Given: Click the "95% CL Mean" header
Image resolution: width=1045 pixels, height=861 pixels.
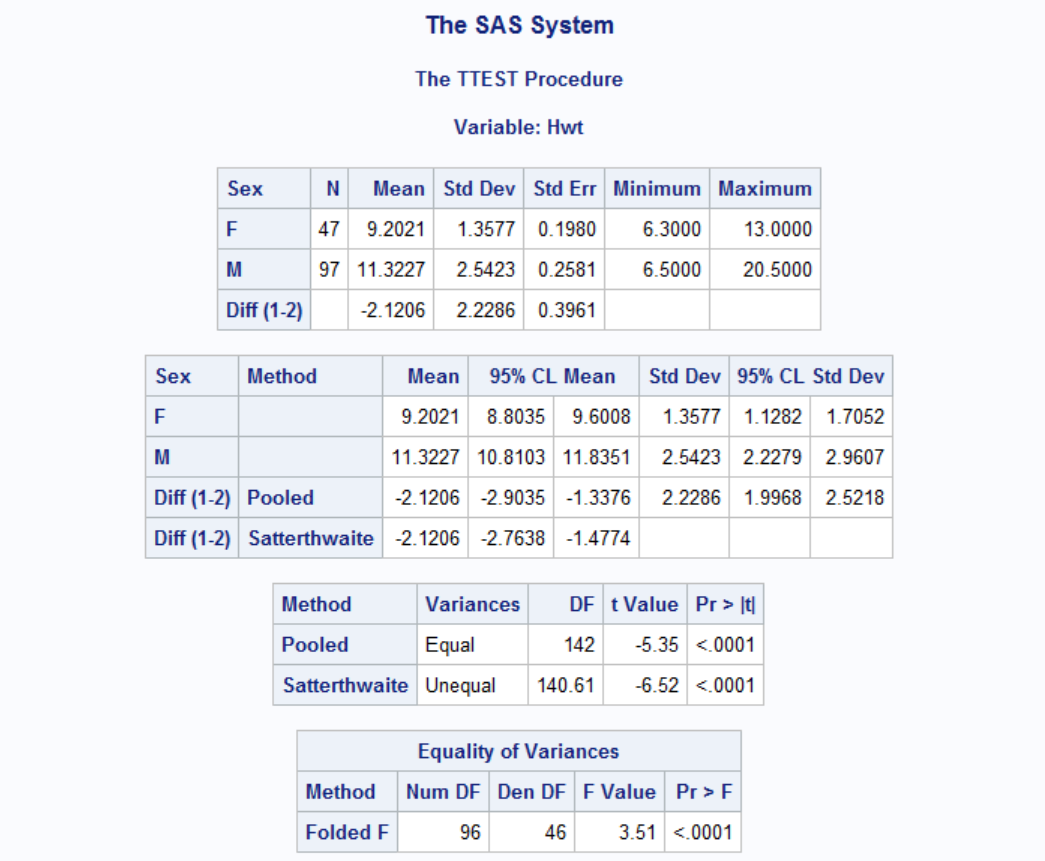Looking at the screenshot, I should pos(552,377).
